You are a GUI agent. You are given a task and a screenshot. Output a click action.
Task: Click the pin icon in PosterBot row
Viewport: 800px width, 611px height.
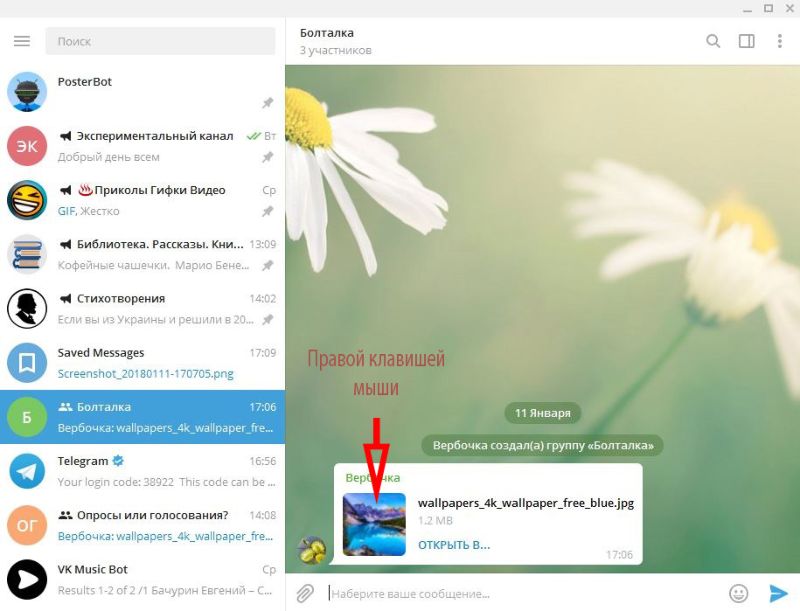[267, 103]
